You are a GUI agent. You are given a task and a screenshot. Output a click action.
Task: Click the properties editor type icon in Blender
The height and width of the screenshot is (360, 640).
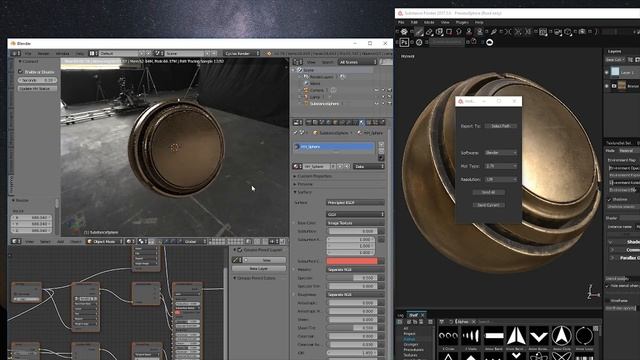(x=297, y=122)
